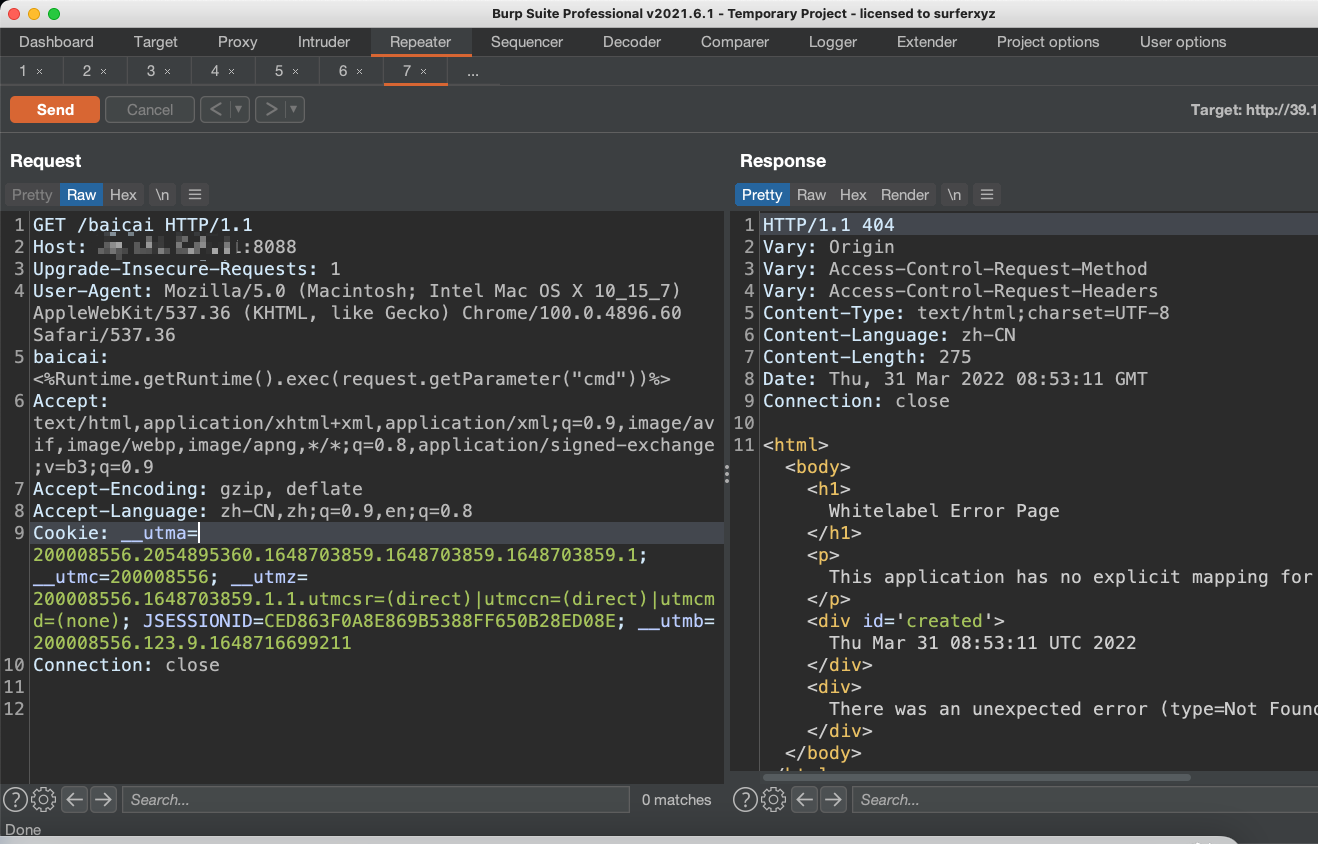Click the Cookie header line
Screen dimensions: 1318x844
coord(378,533)
